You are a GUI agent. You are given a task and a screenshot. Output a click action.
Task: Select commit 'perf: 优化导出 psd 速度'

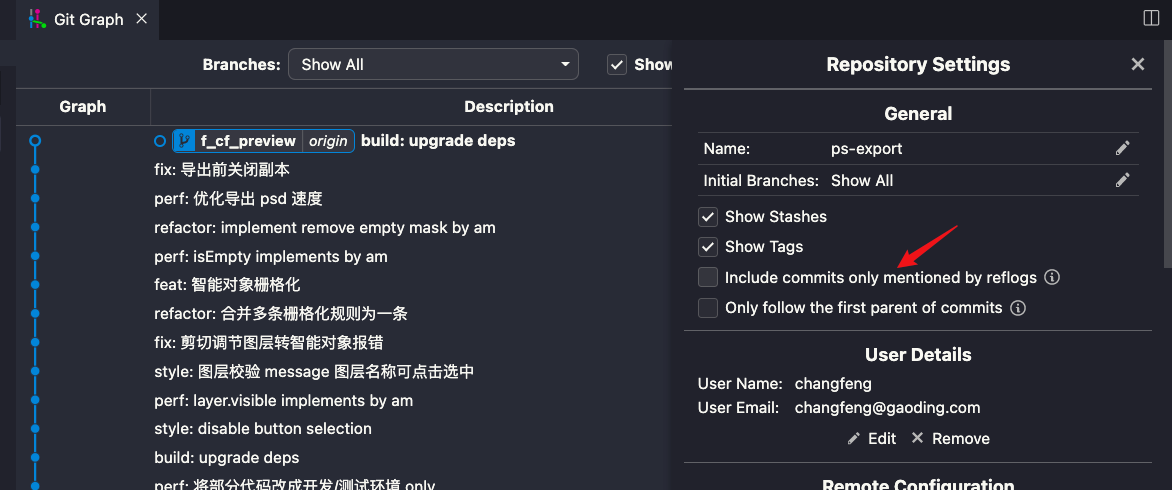pos(238,199)
